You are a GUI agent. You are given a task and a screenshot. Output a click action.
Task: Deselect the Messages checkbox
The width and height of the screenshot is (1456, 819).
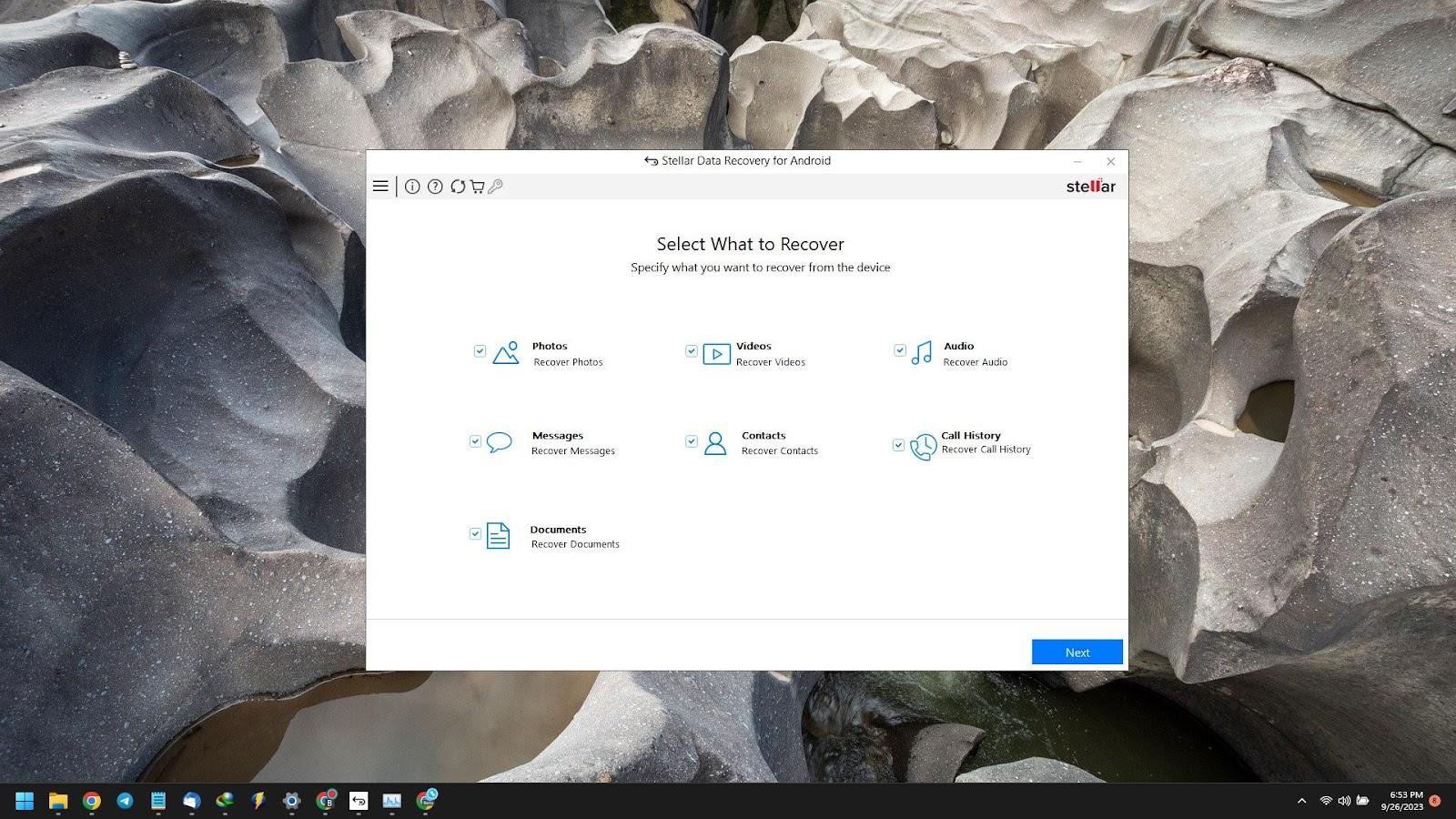coord(475,441)
